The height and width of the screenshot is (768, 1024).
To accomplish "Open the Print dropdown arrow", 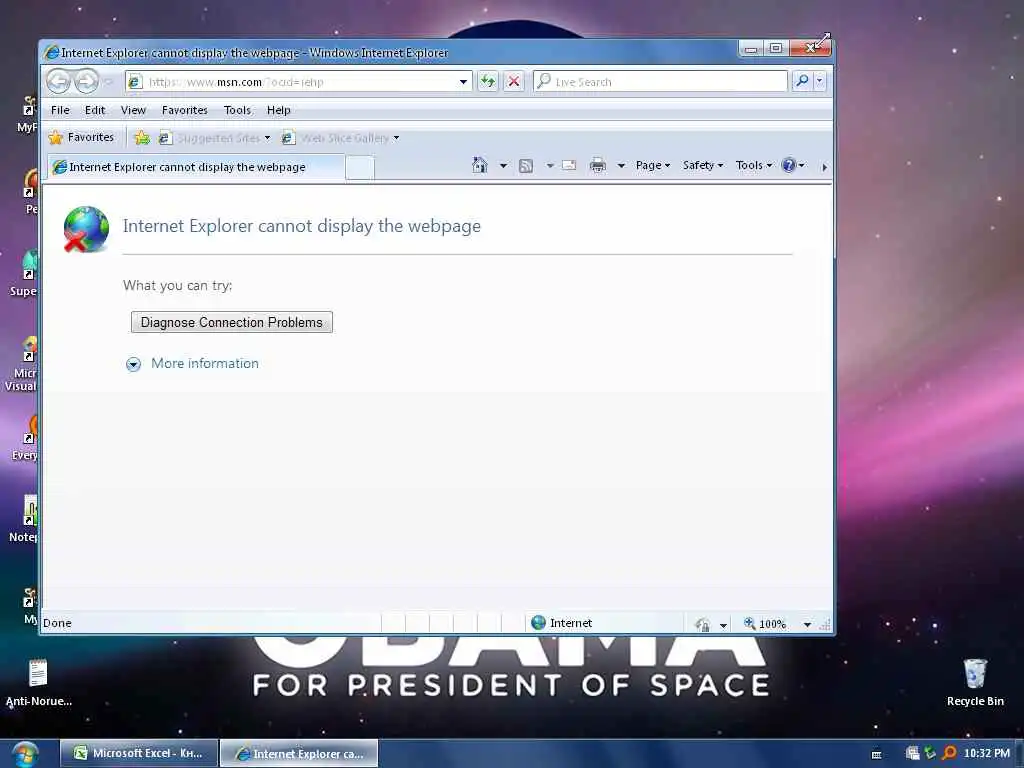I will click(621, 166).
